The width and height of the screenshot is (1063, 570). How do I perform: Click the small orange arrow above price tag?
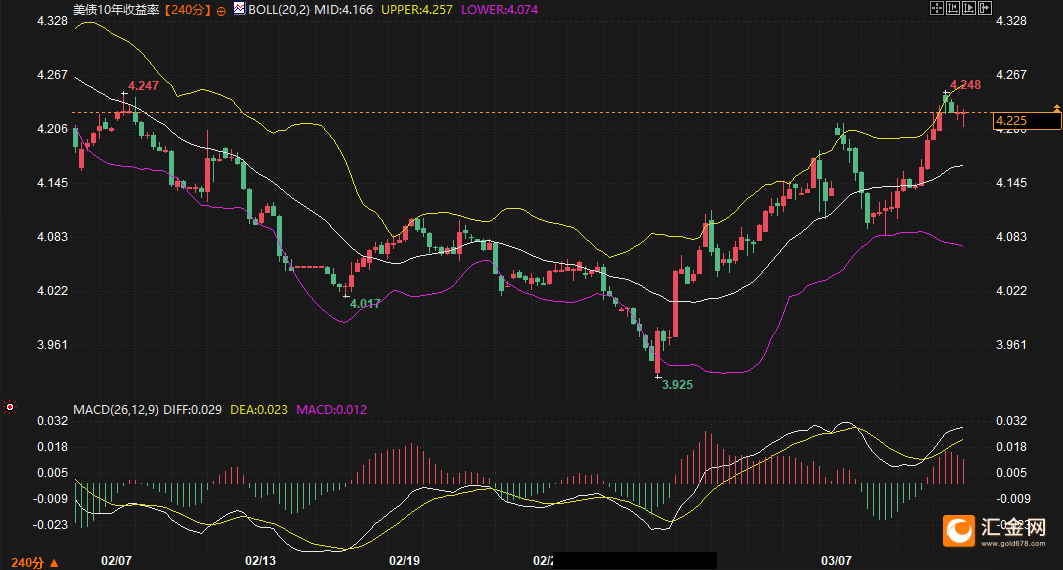pos(1056,108)
